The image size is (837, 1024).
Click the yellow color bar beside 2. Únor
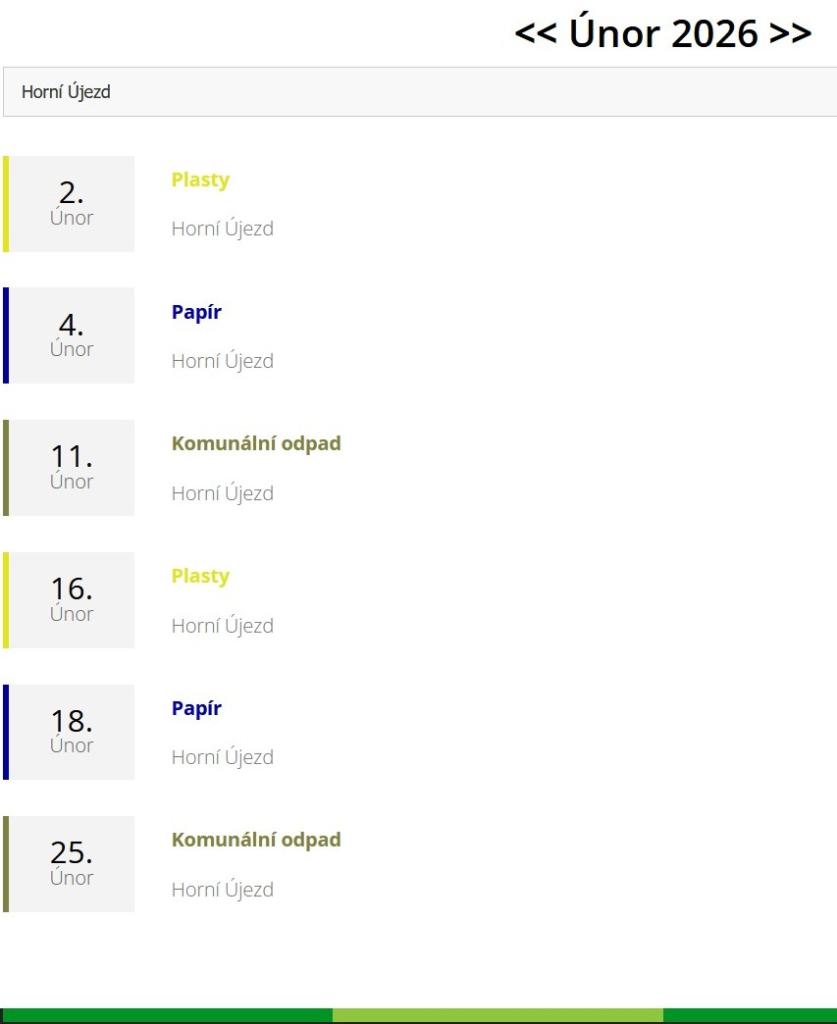click(6, 204)
